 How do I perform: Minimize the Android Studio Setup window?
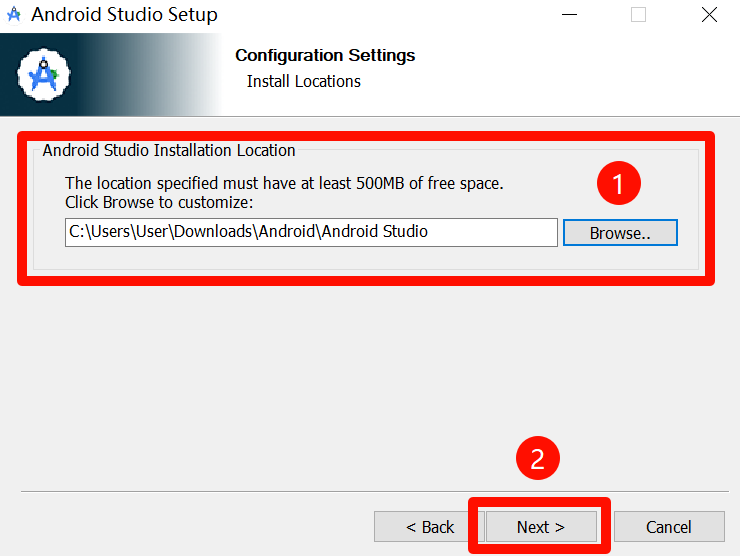[568, 15]
